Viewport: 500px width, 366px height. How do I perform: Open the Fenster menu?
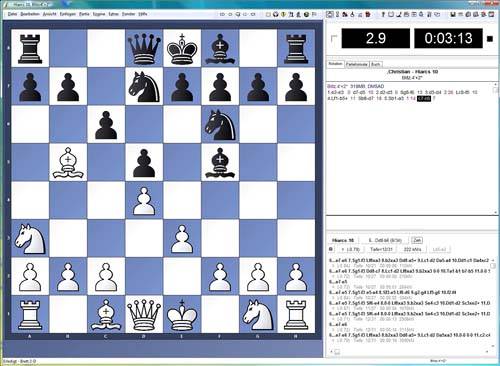click(128, 14)
